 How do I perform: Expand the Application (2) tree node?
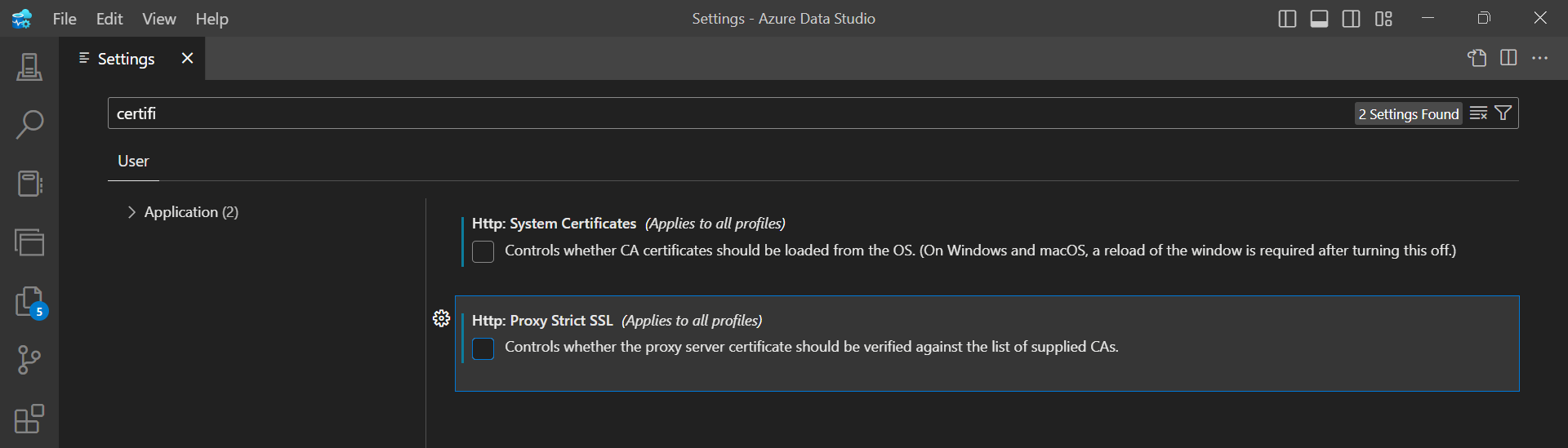(131, 212)
